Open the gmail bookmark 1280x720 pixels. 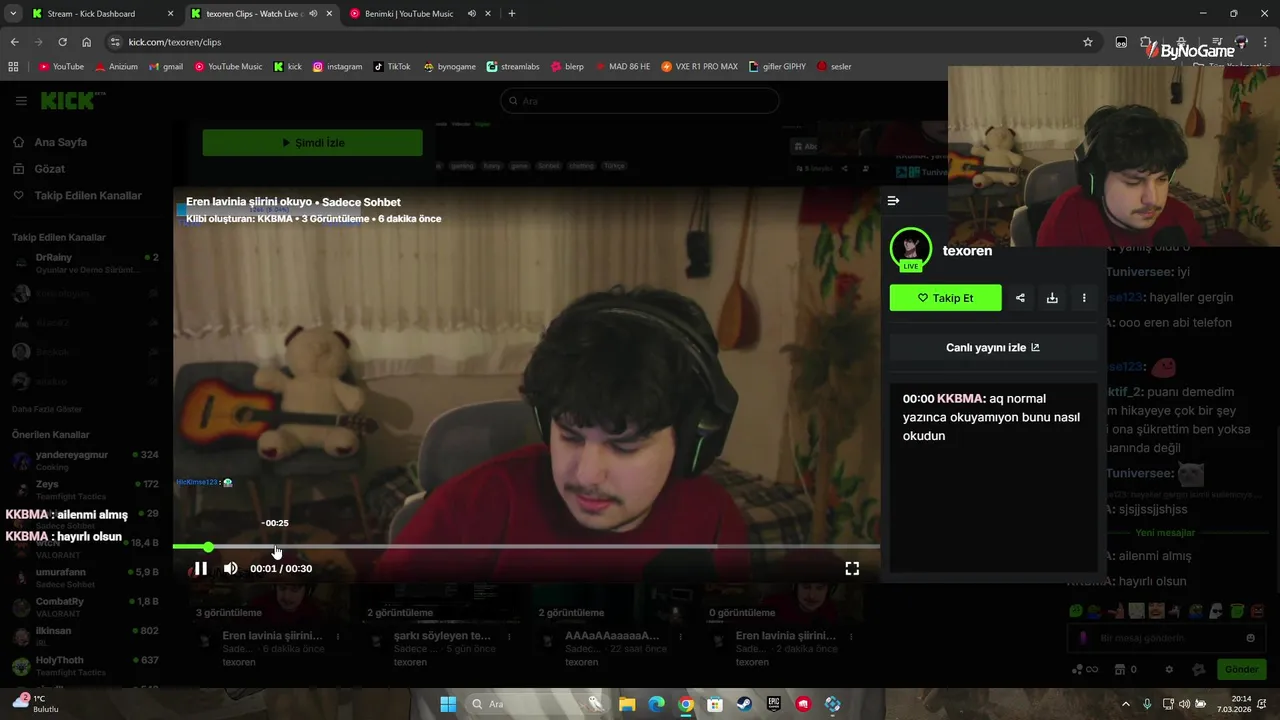pos(166,67)
